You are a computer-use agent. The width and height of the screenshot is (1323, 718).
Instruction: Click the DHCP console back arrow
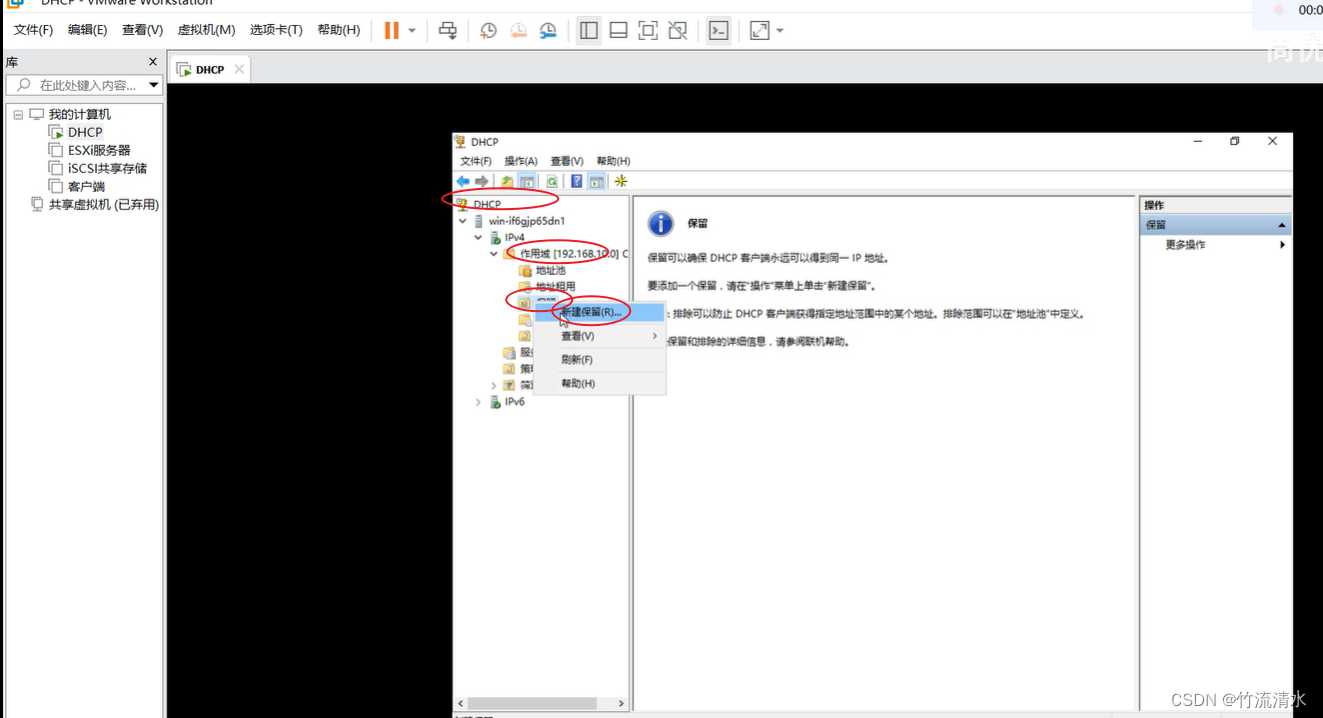coord(463,181)
